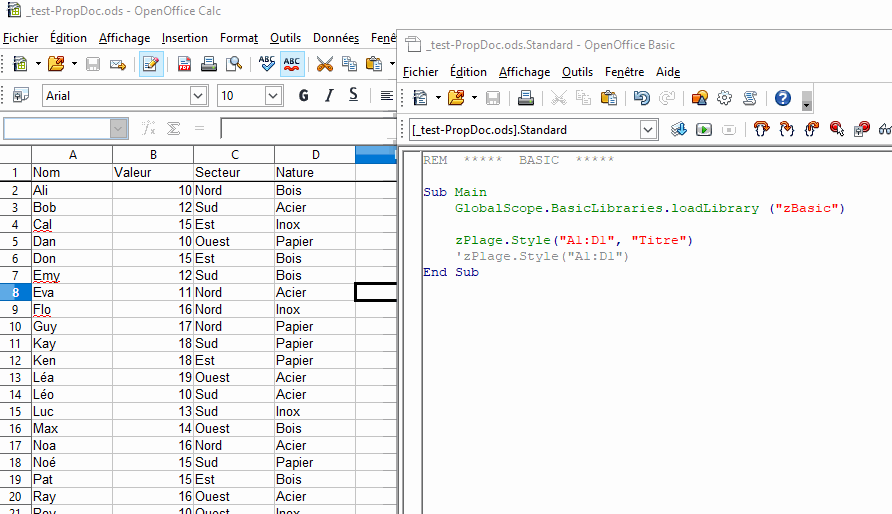Click cell containing "Secteur"
The width and height of the screenshot is (892, 514).
click(234, 172)
